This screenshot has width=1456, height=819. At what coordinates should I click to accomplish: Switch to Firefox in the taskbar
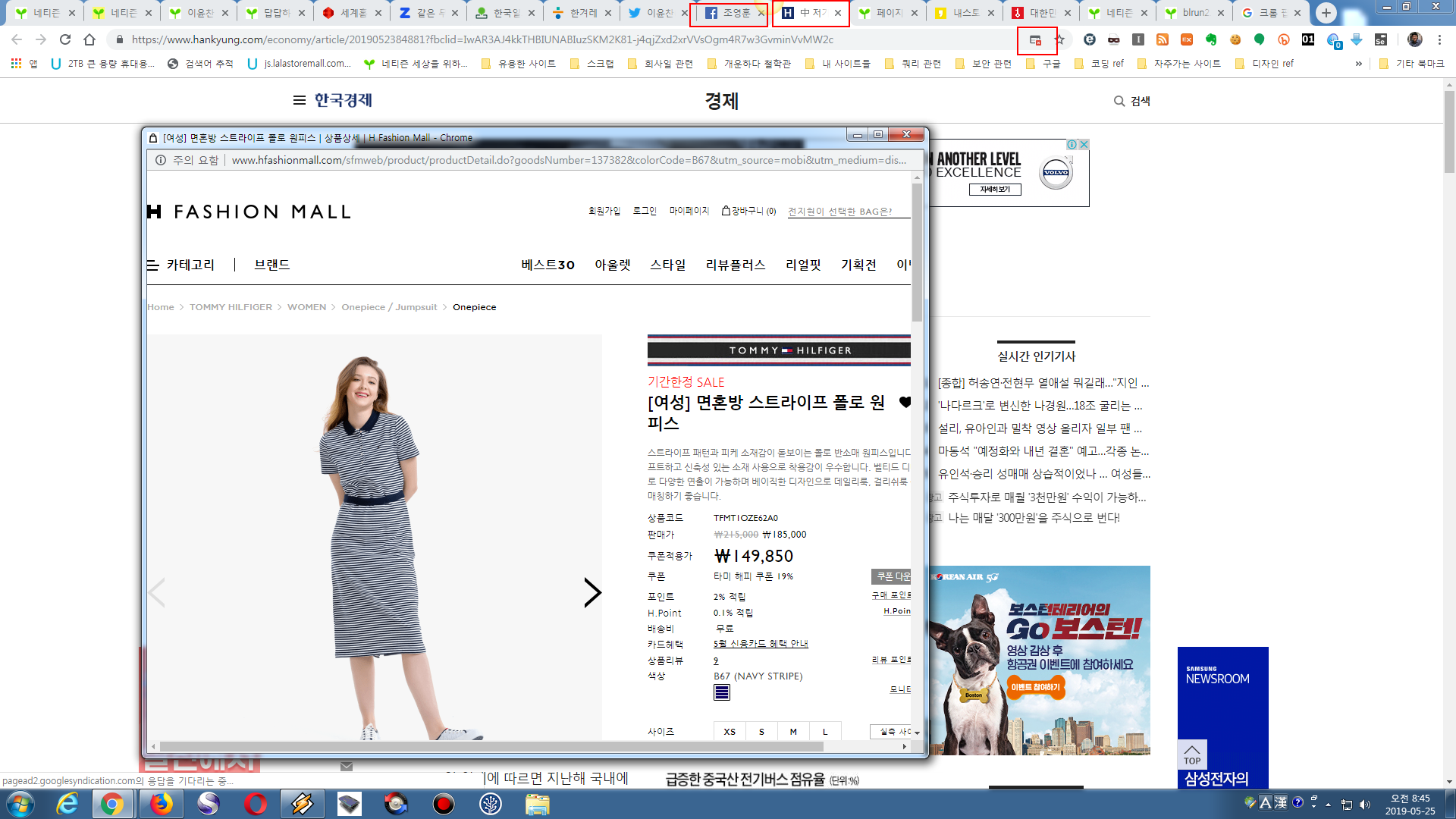click(x=161, y=804)
